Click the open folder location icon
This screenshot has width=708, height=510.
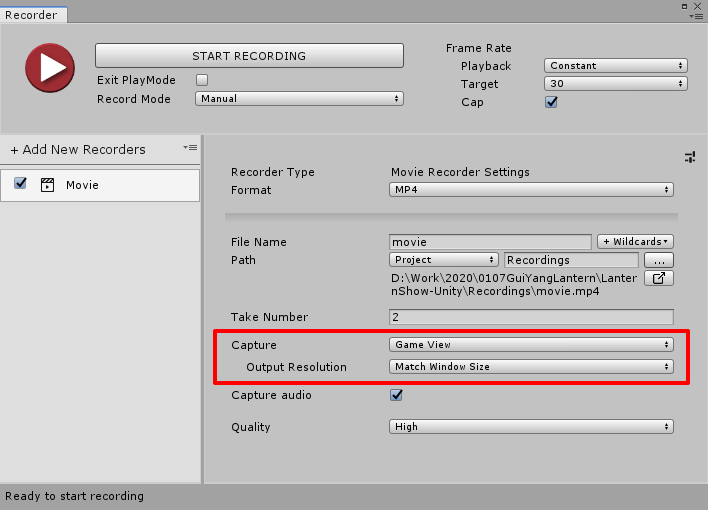coord(658,278)
